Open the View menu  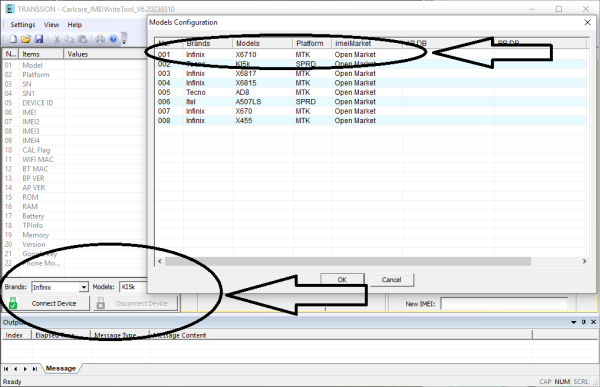[51, 24]
